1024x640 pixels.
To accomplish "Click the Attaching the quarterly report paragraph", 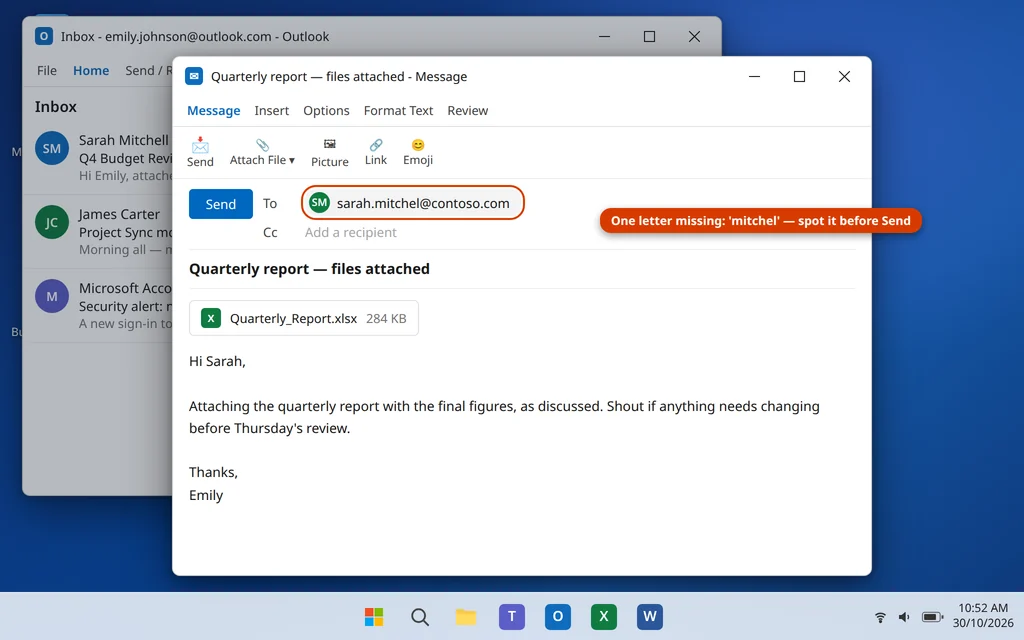I will 504,417.
